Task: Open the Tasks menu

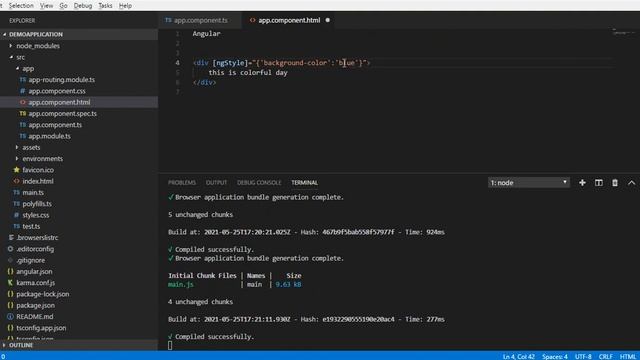Action: pos(105,6)
